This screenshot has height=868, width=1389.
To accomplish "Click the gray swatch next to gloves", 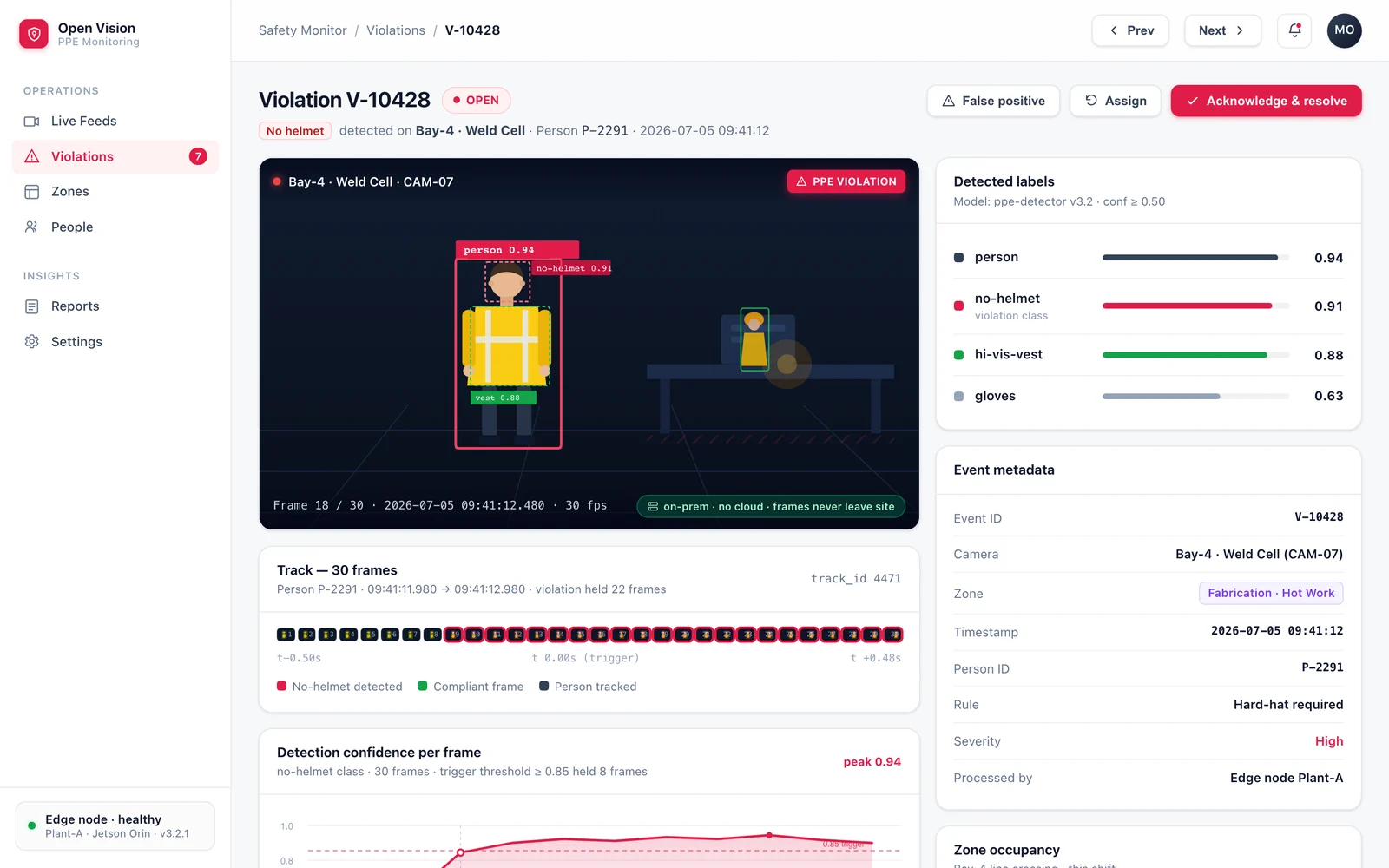I will (958, 396).
